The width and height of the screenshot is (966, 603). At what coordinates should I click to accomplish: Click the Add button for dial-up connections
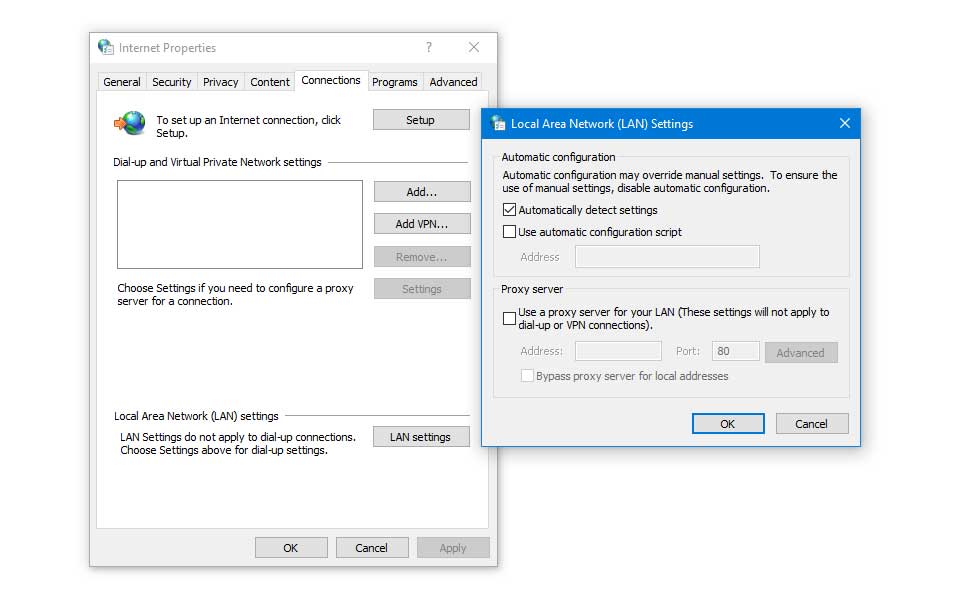pyautogui.click(x=421, y=191)
